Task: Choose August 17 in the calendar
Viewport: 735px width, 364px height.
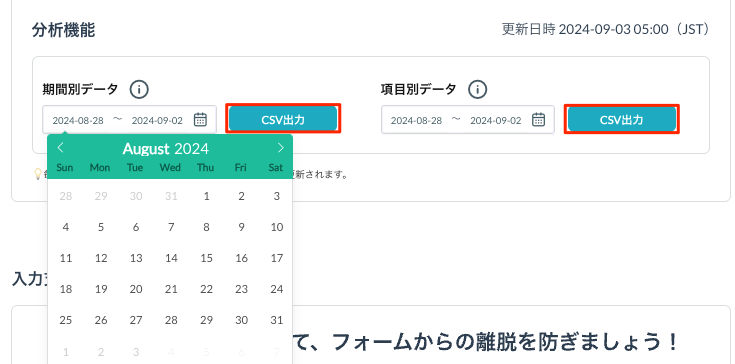Action: coord(277,258)
